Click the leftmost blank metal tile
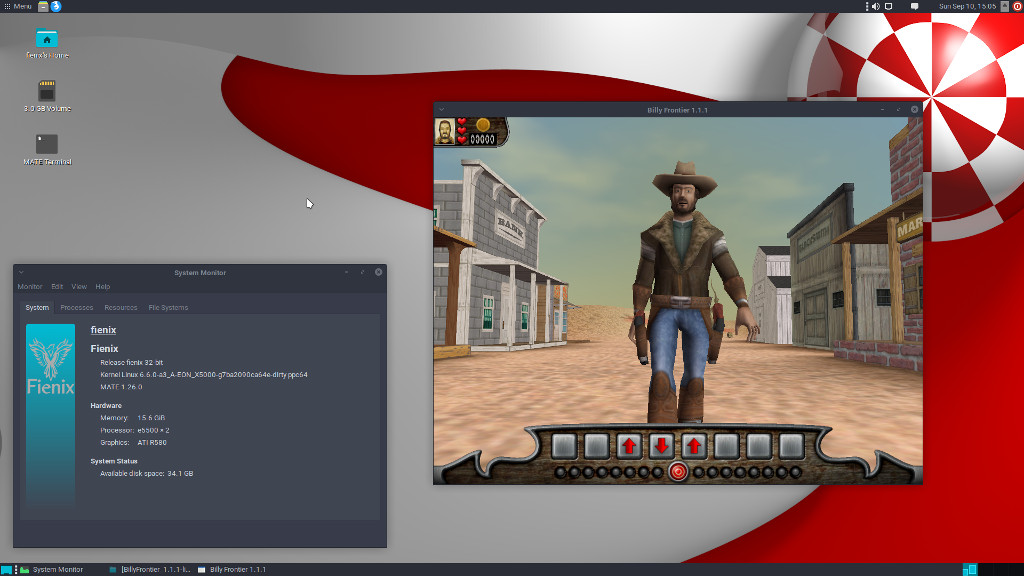The image size is (1024, 576). (564, 446)
